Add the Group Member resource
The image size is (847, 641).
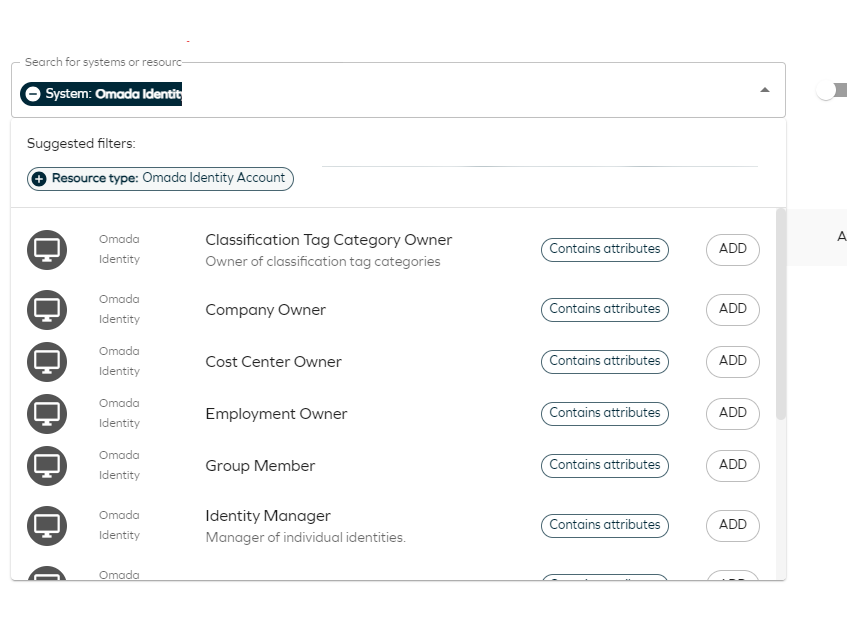click(732, 465)
